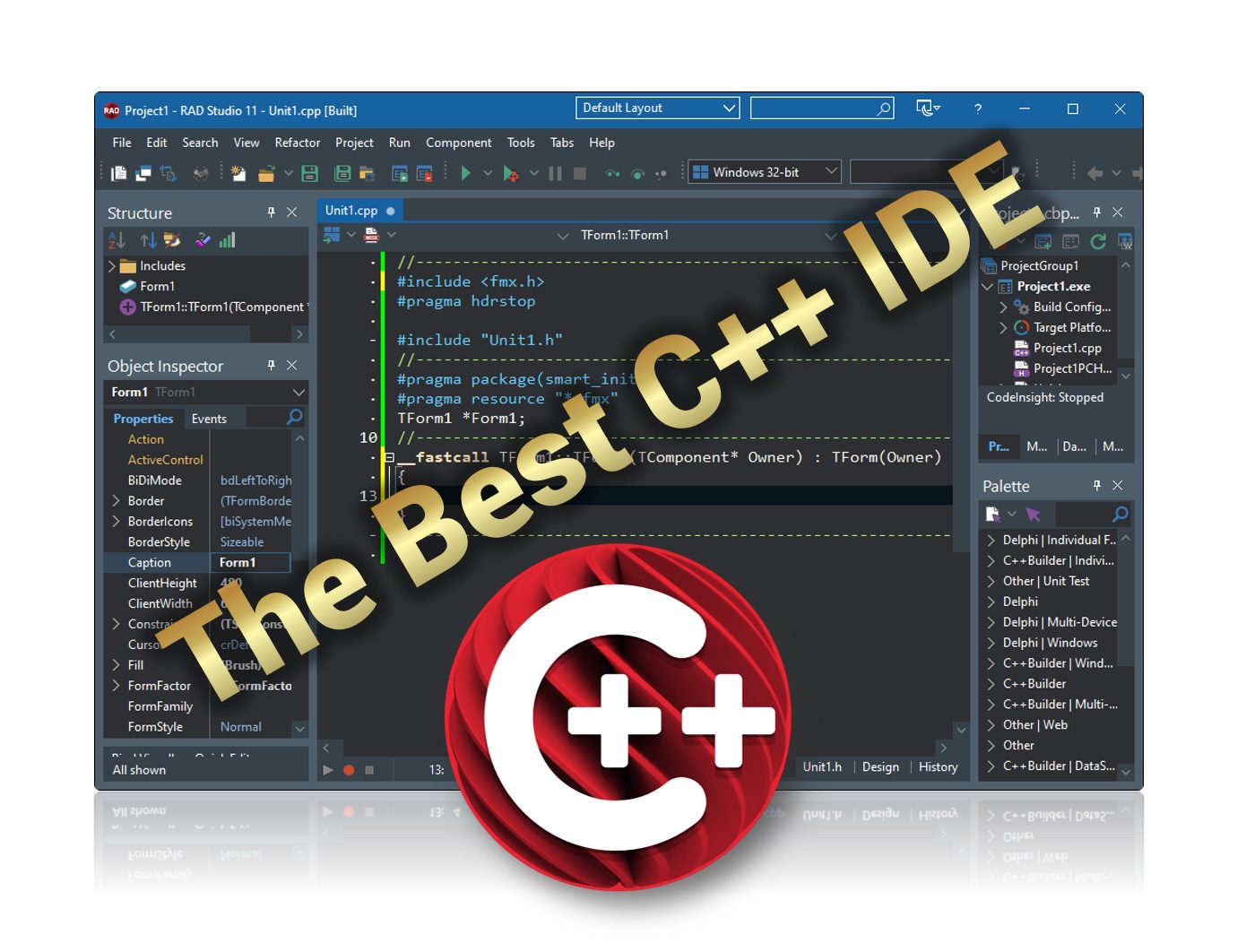Viewport: 1246px width, 952px height.
Task: Pin the Structure panel
Action: tap(271, 212)
